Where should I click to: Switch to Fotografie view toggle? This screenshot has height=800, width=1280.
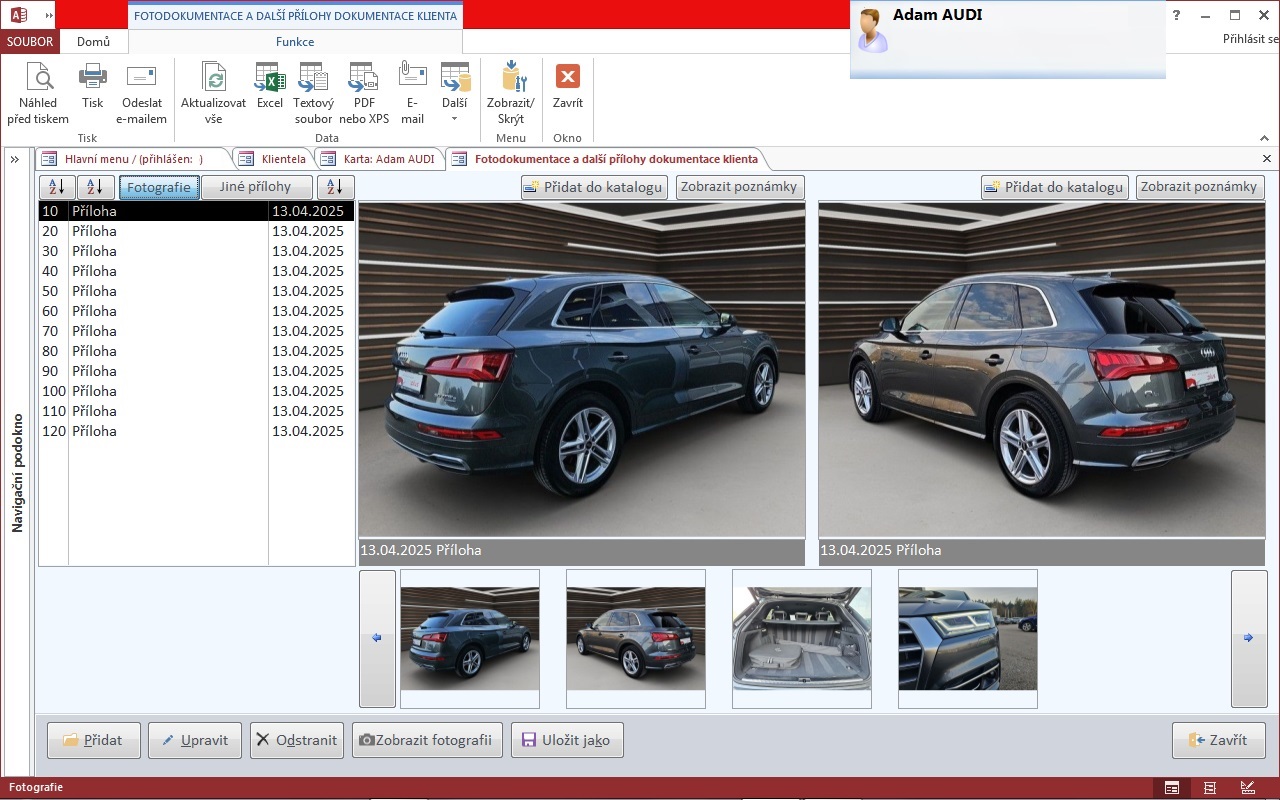159,187
